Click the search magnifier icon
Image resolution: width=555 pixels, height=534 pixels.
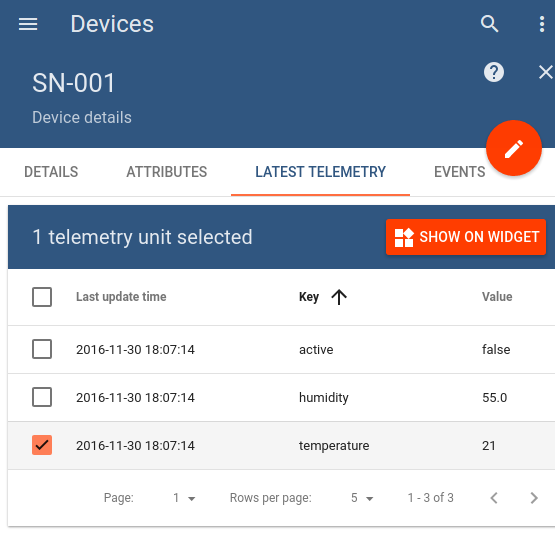tap(490, 24)
